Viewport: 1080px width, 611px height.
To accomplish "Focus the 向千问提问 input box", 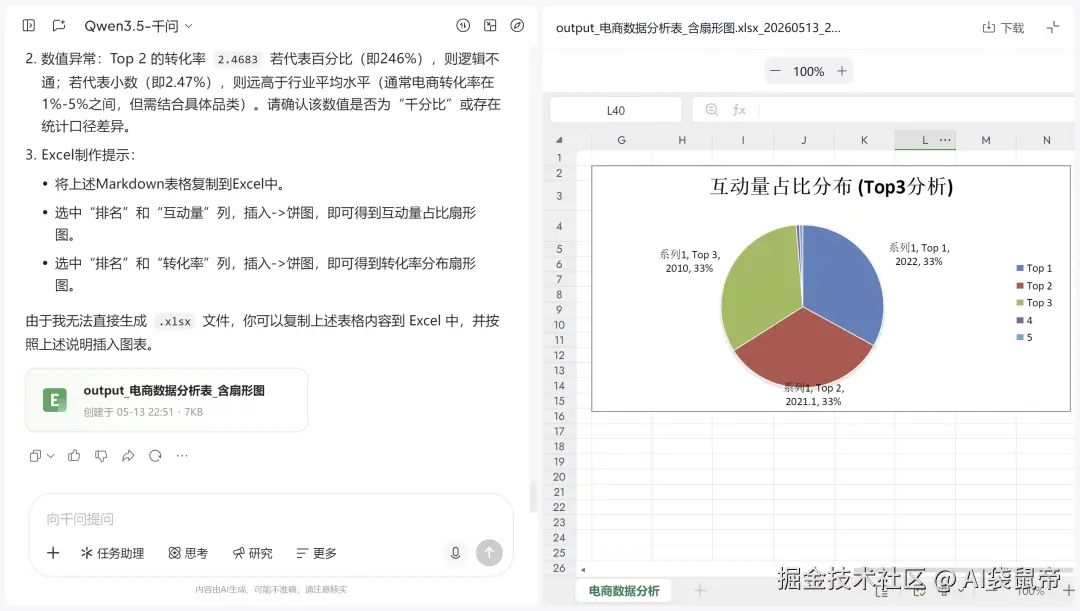I will point(271,519).
